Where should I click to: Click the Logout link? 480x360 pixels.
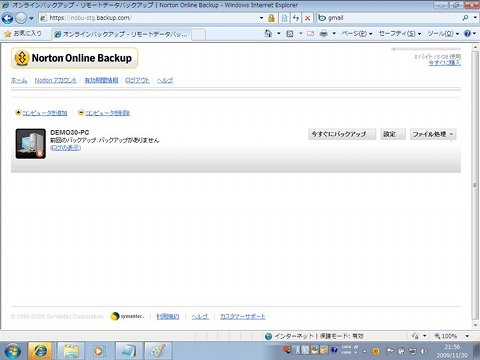coord(137,80)
